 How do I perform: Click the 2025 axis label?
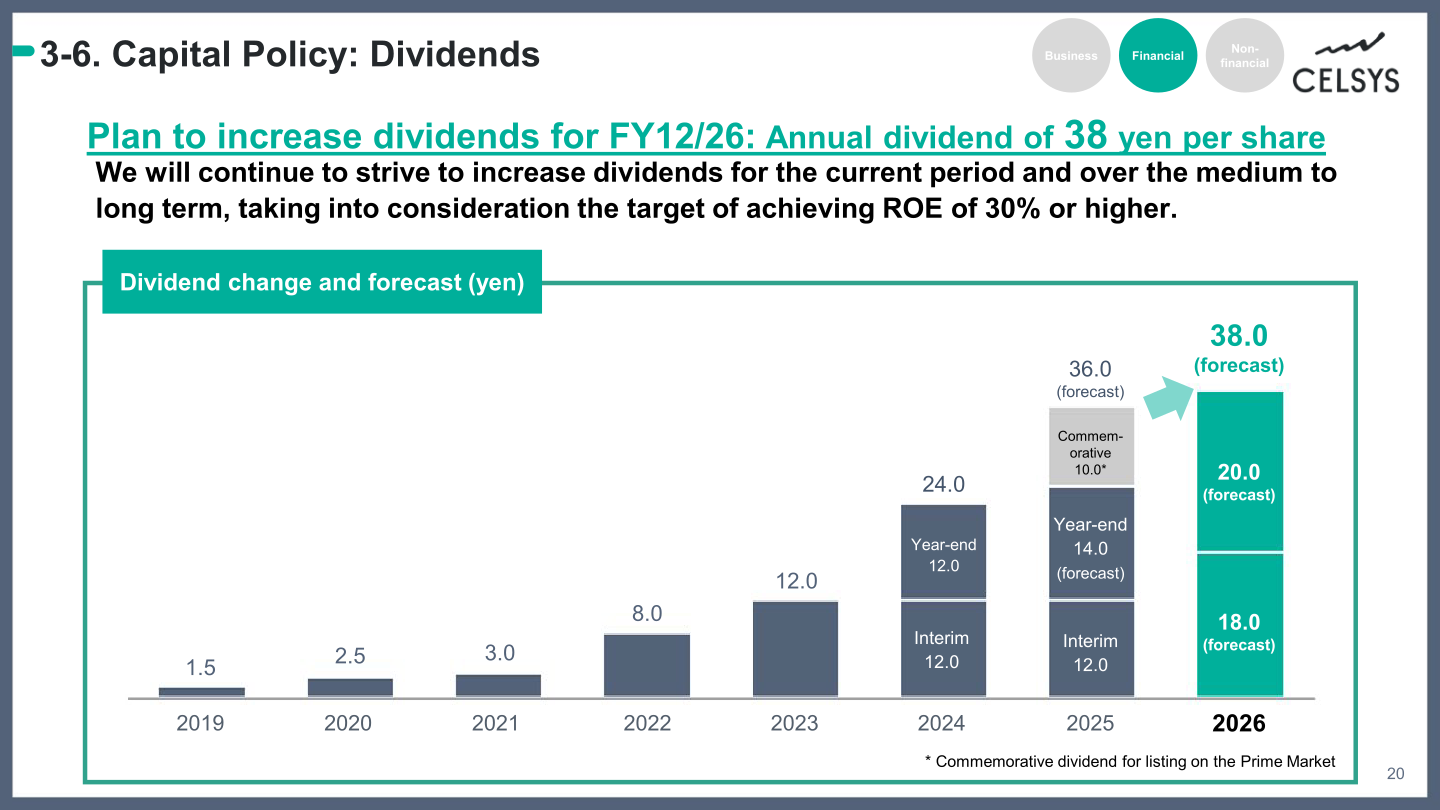coord(1090,723)
